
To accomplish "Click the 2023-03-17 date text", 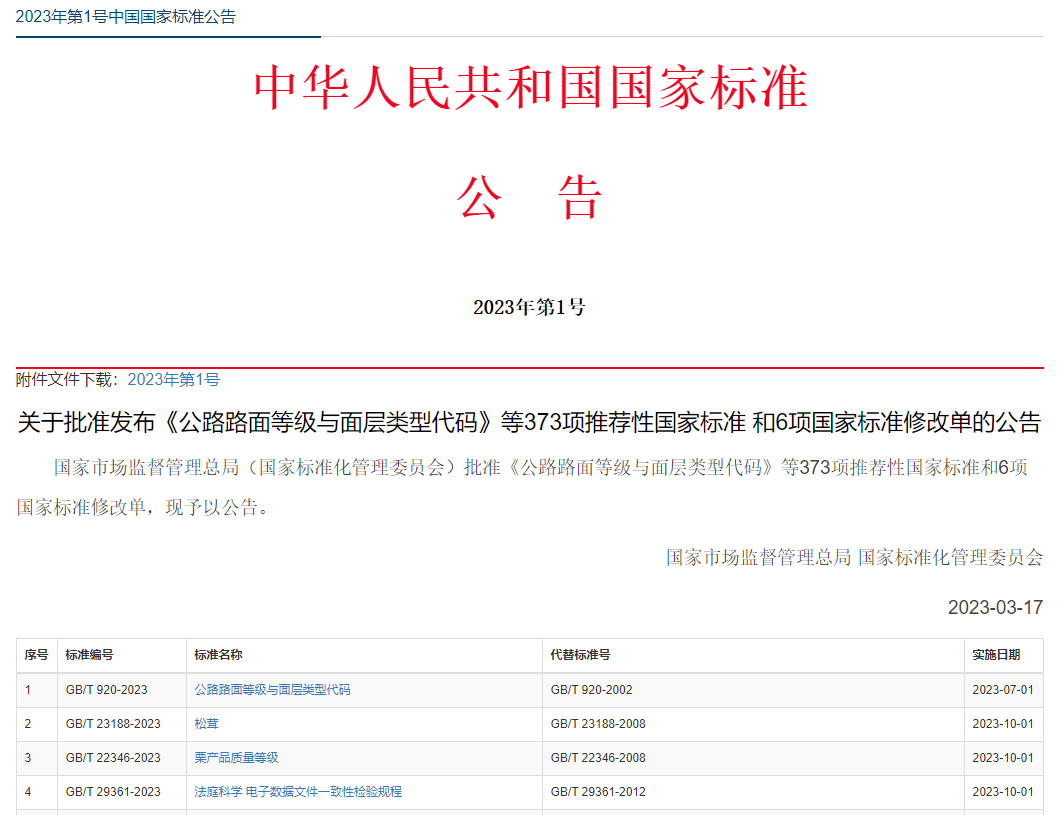I will 993,606.
